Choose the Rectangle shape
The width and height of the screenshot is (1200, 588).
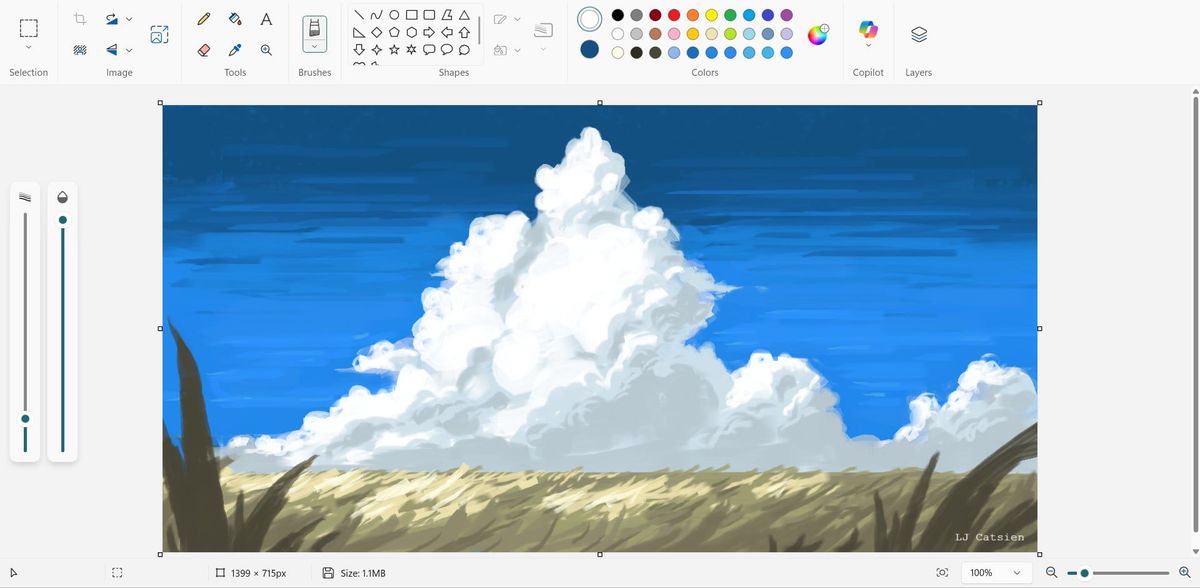pyautogui.click(x=411, y=15)
